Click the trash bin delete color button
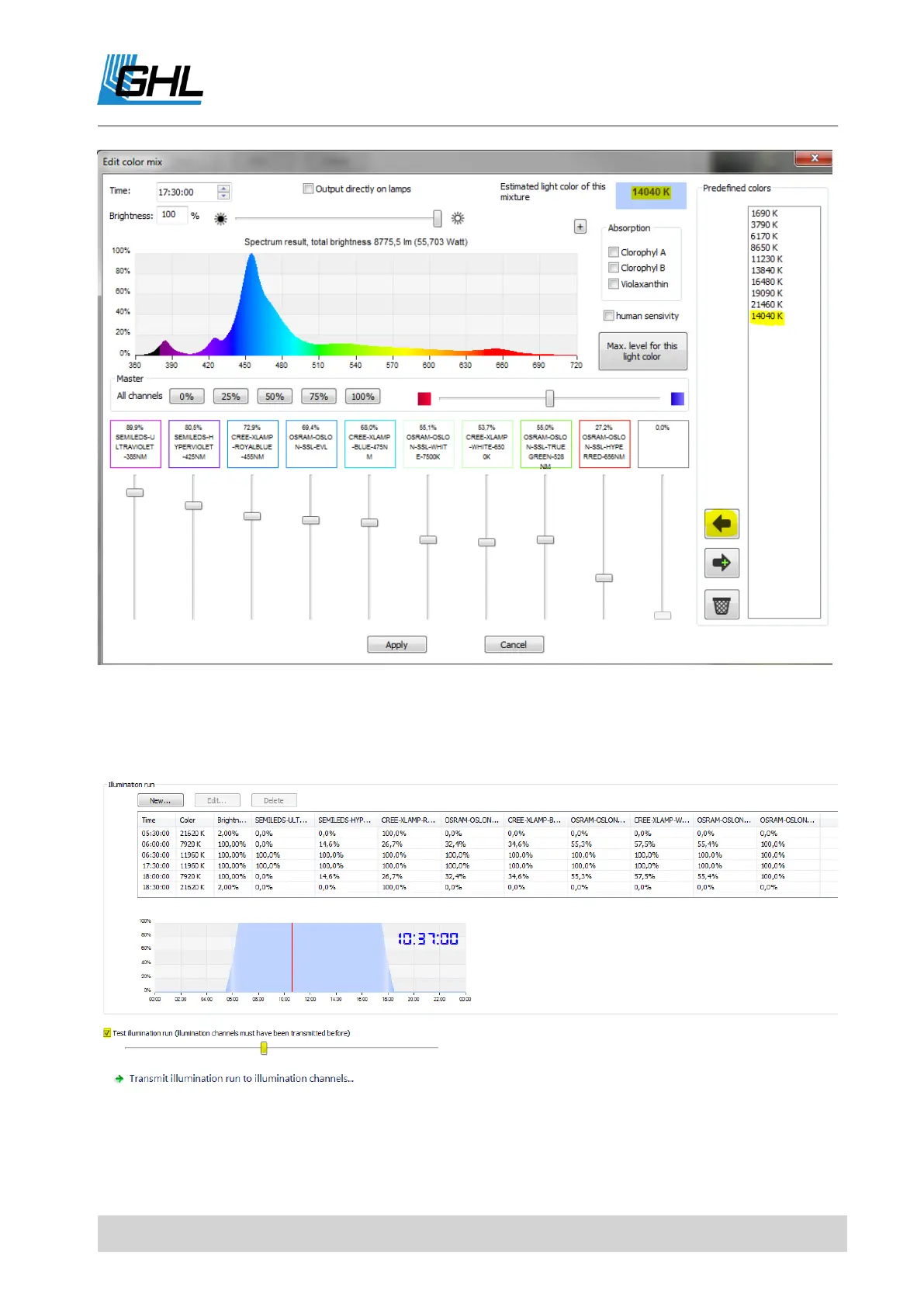Viewport: 924px width, 1307px height. (722, 605)
